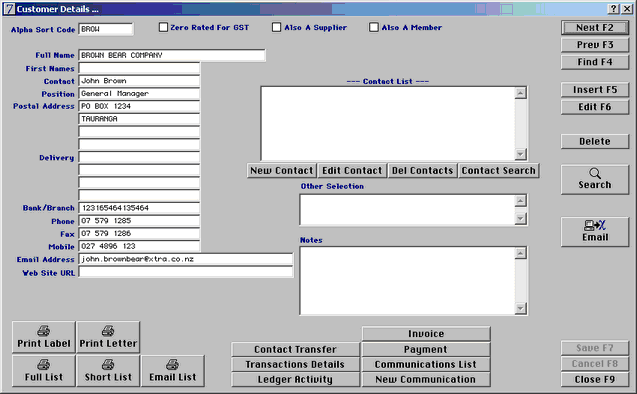Click the TAURANGA address line field
Image resolution: width=637 pixels, height=394 pixels.
[x=139, y=119]
